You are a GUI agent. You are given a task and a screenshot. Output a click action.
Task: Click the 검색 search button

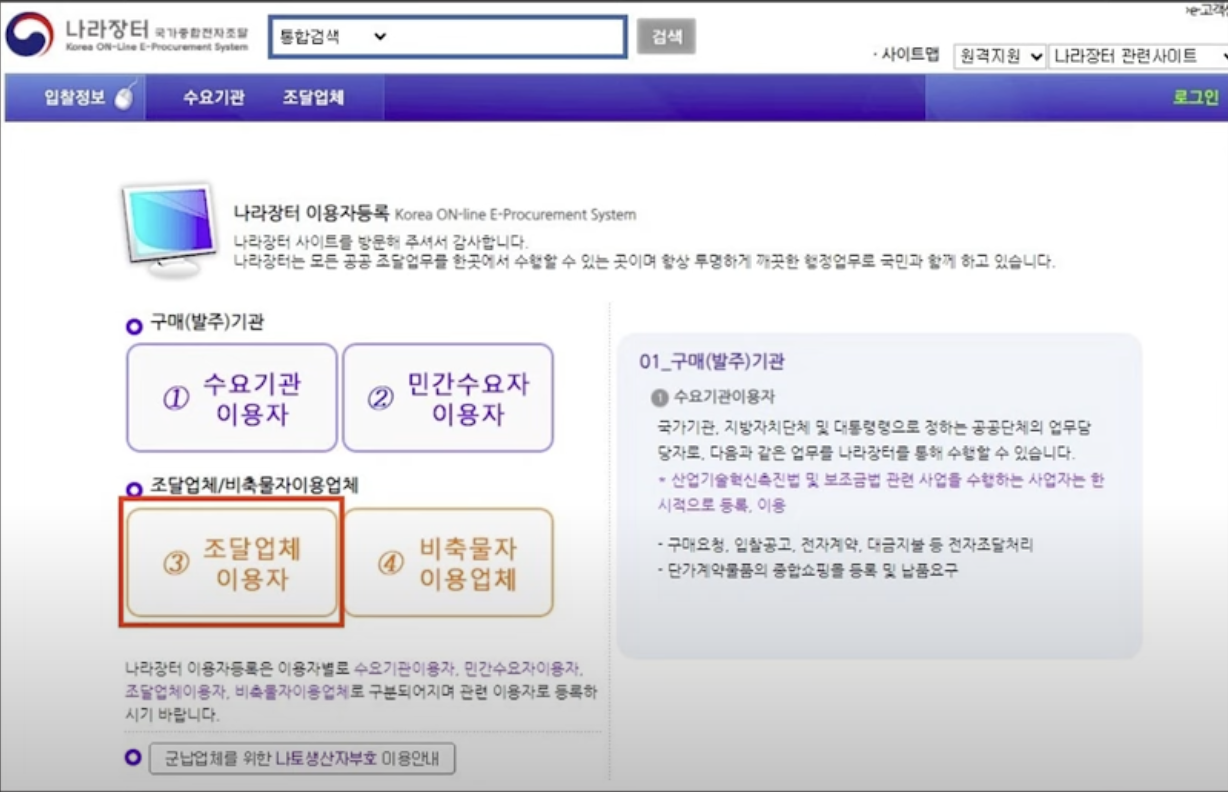(666, 37)
